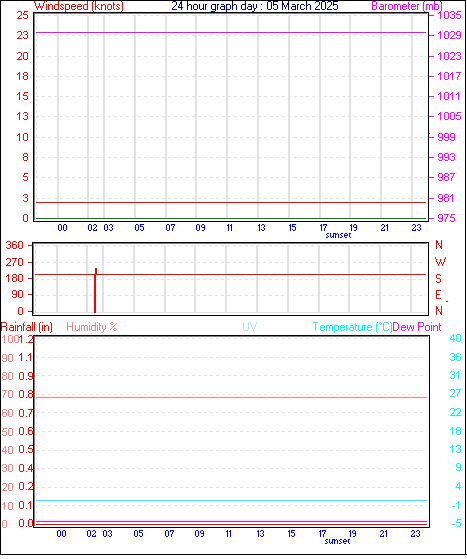Click the red wind direction spike
This screenshot has width=467, height=559.
click(x=95, y=291)
